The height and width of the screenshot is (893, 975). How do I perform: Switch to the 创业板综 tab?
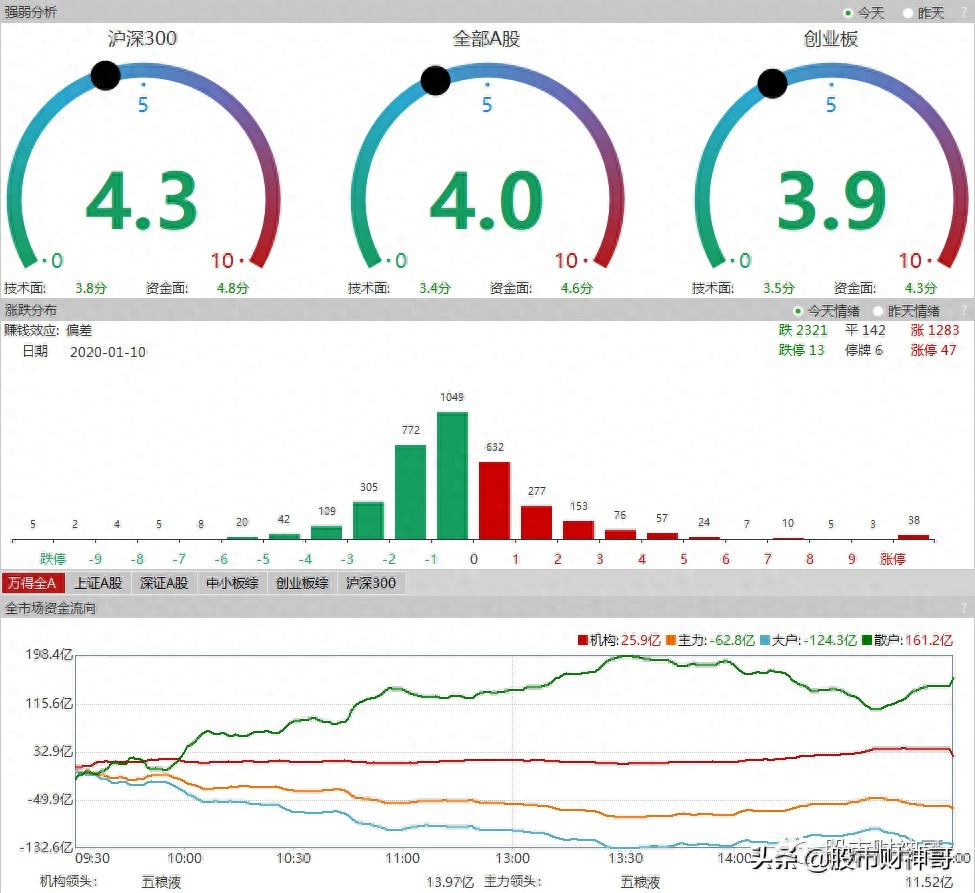(302, 583)
